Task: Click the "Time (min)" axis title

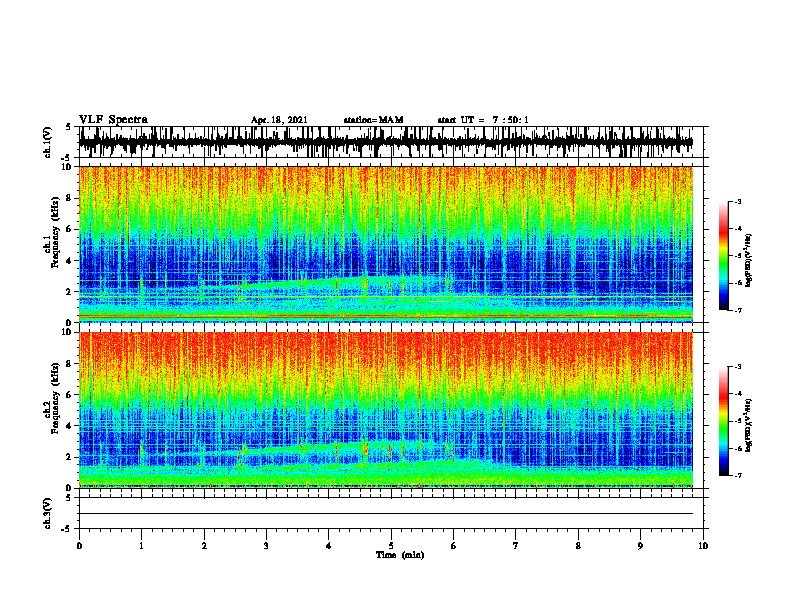Action: (400, 555)
